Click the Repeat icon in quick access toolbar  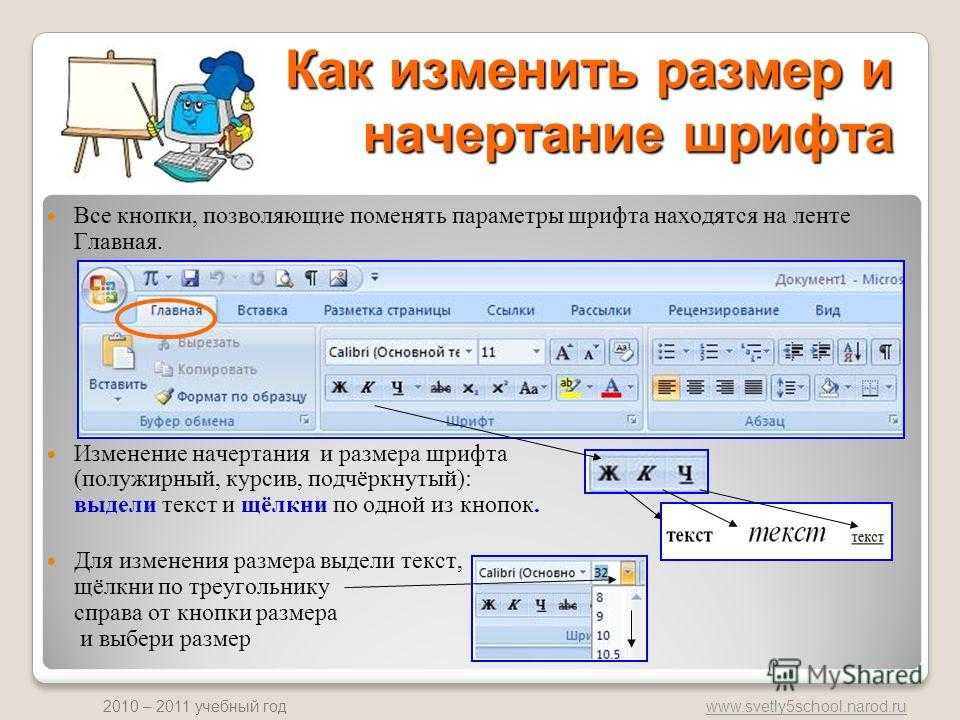[257, 279]
